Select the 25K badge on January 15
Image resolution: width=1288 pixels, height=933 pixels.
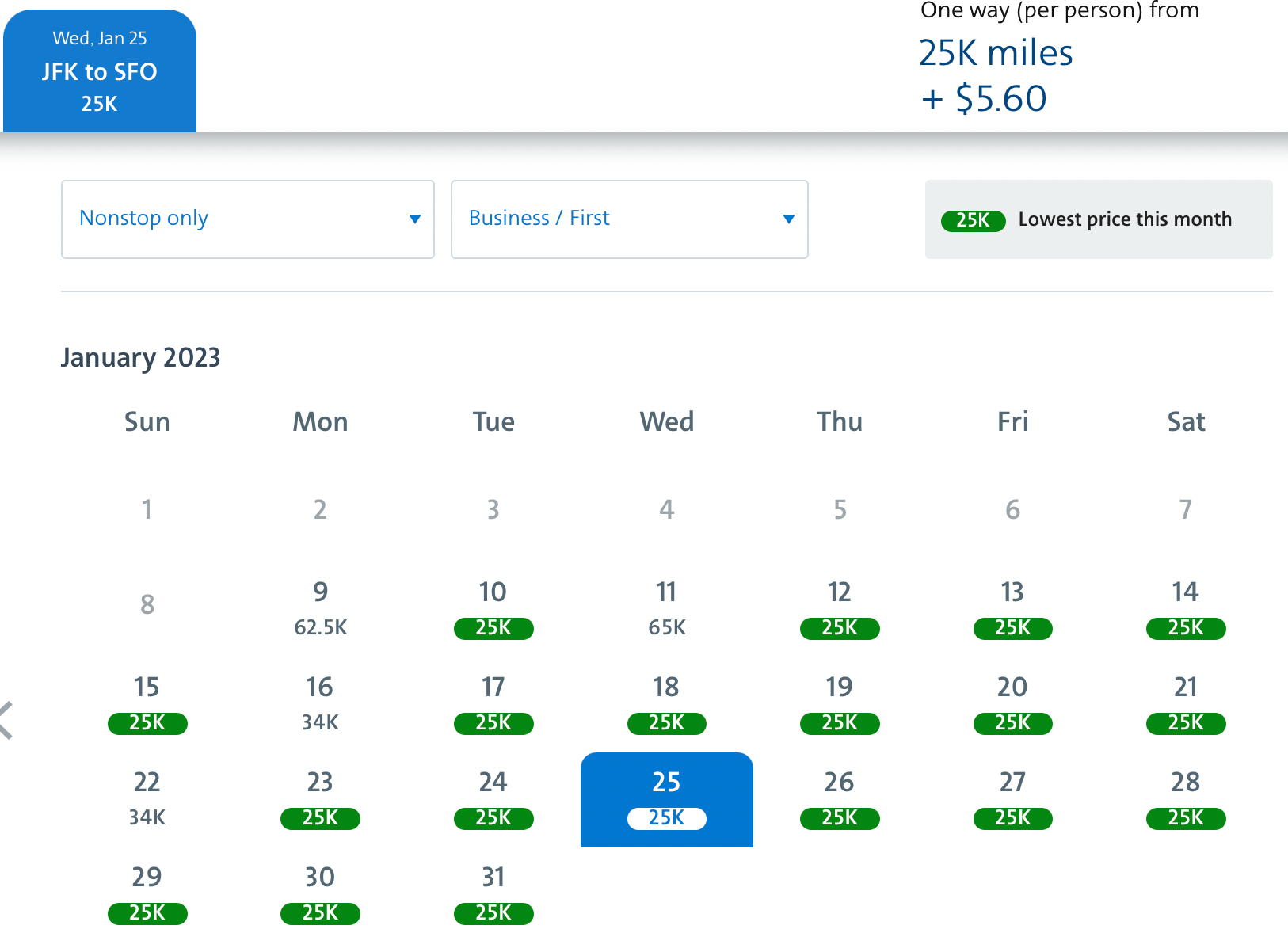tap(147, 723)
